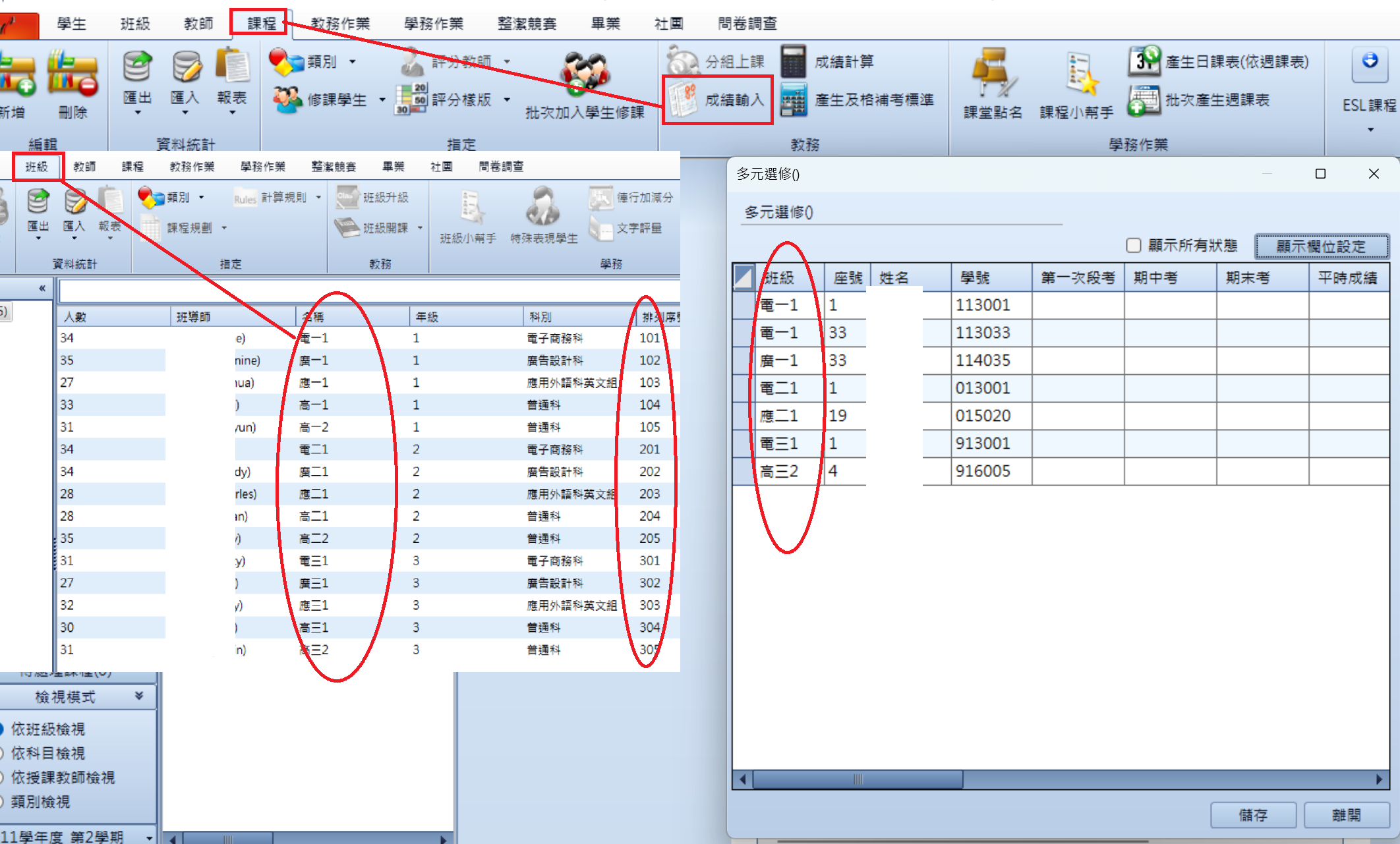Click the 期中考 column header
The height and width of the screenshot is (844, 1400).
tap(1171, 277)
